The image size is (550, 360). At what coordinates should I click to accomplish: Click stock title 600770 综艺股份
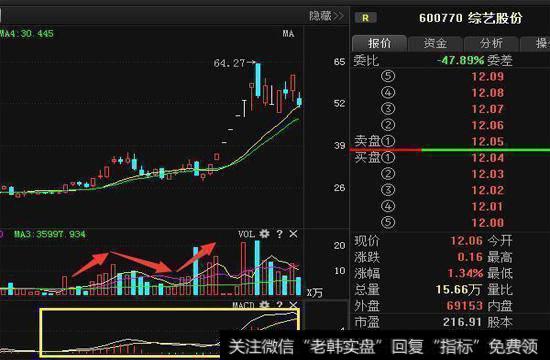470,18
